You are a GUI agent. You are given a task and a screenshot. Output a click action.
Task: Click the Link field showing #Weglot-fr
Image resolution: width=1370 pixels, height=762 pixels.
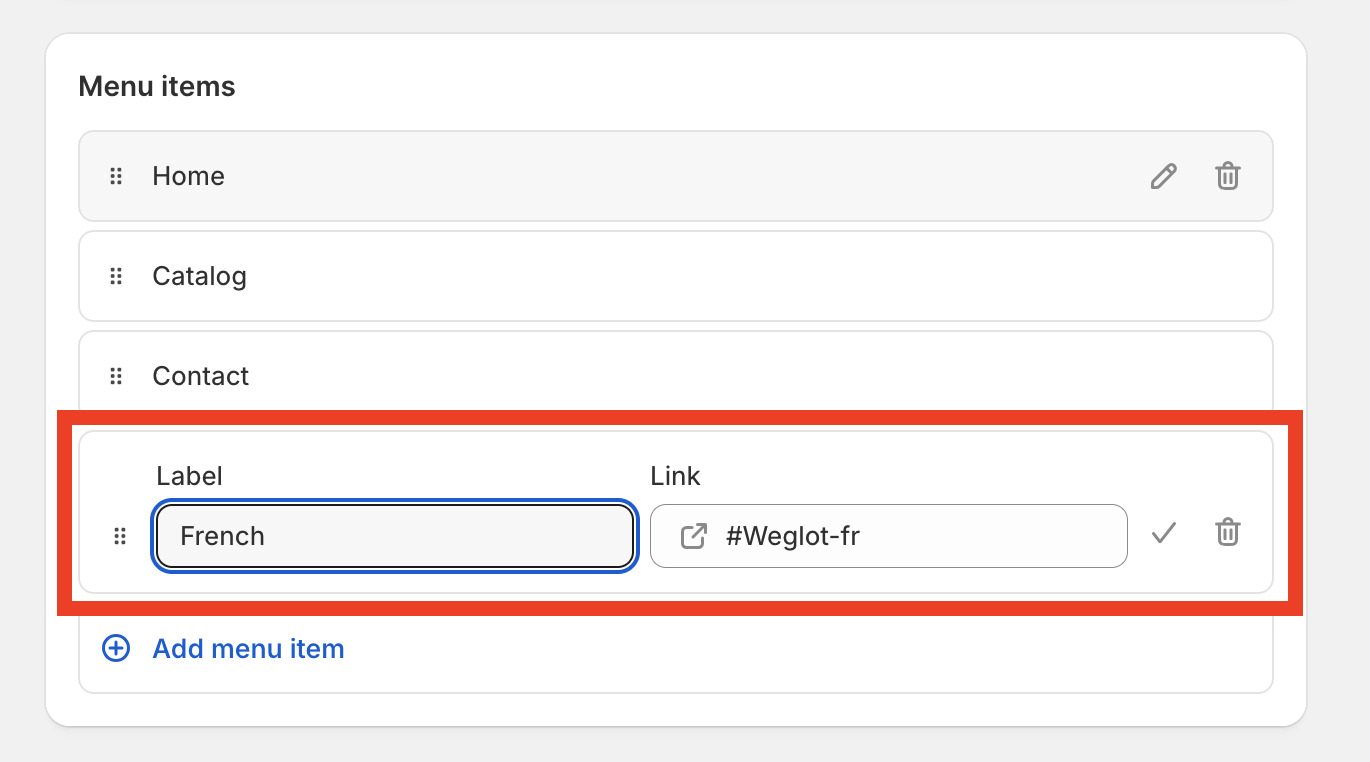click(889, 536)
